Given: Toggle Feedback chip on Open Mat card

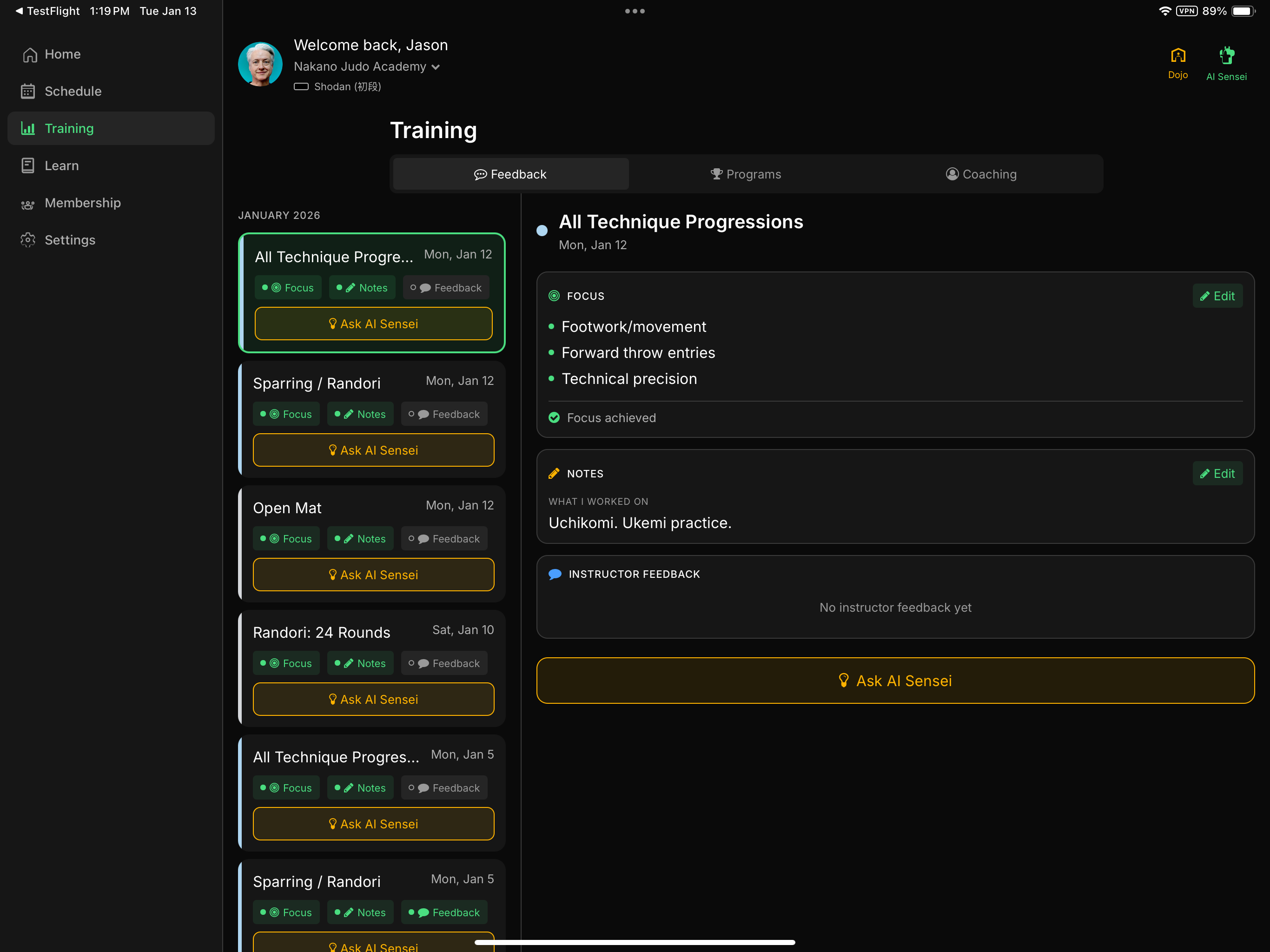Looking at the screenshot, I should tap(444, 539).
